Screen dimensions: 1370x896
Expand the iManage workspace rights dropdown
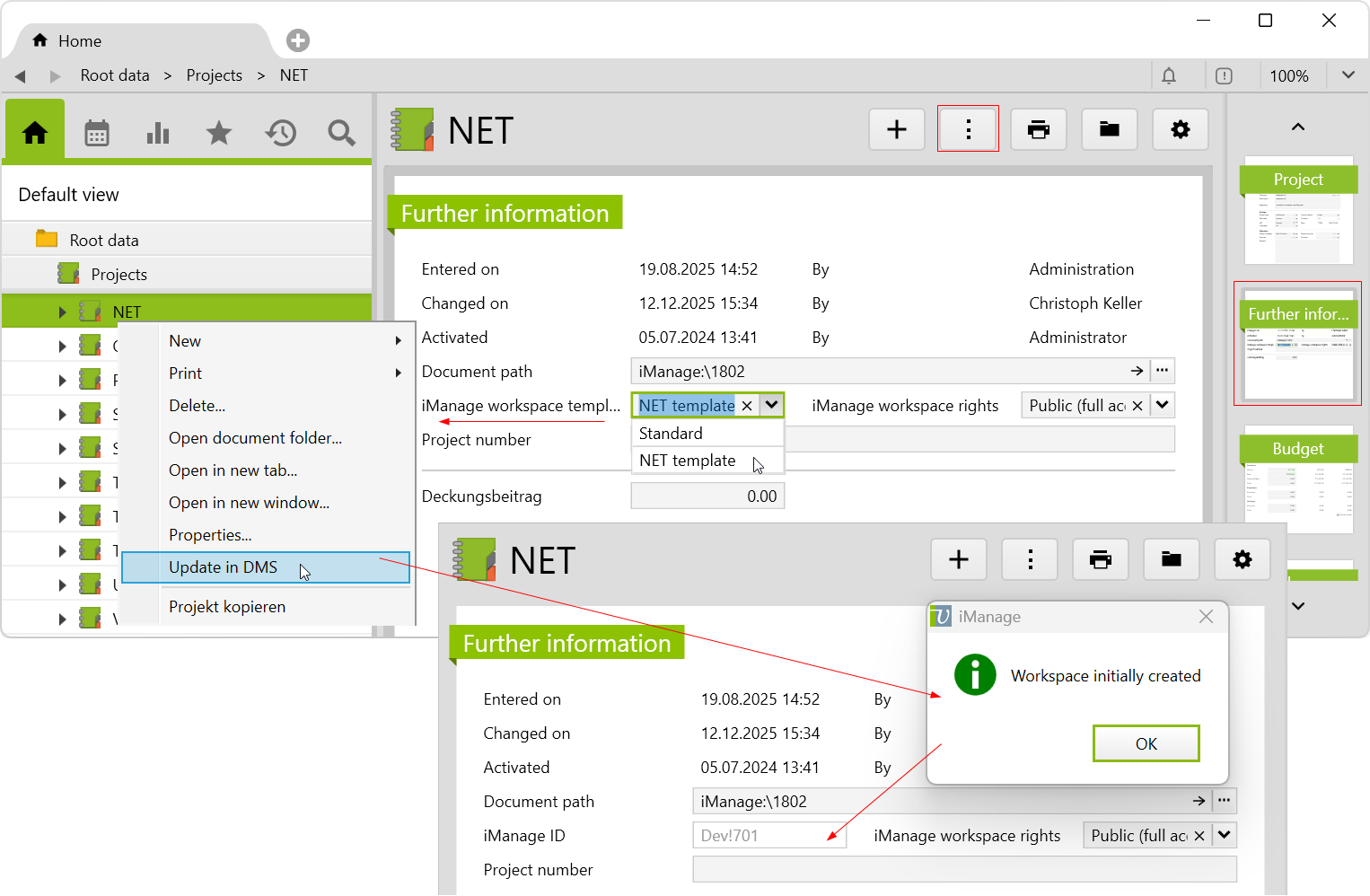(1163, 405)
